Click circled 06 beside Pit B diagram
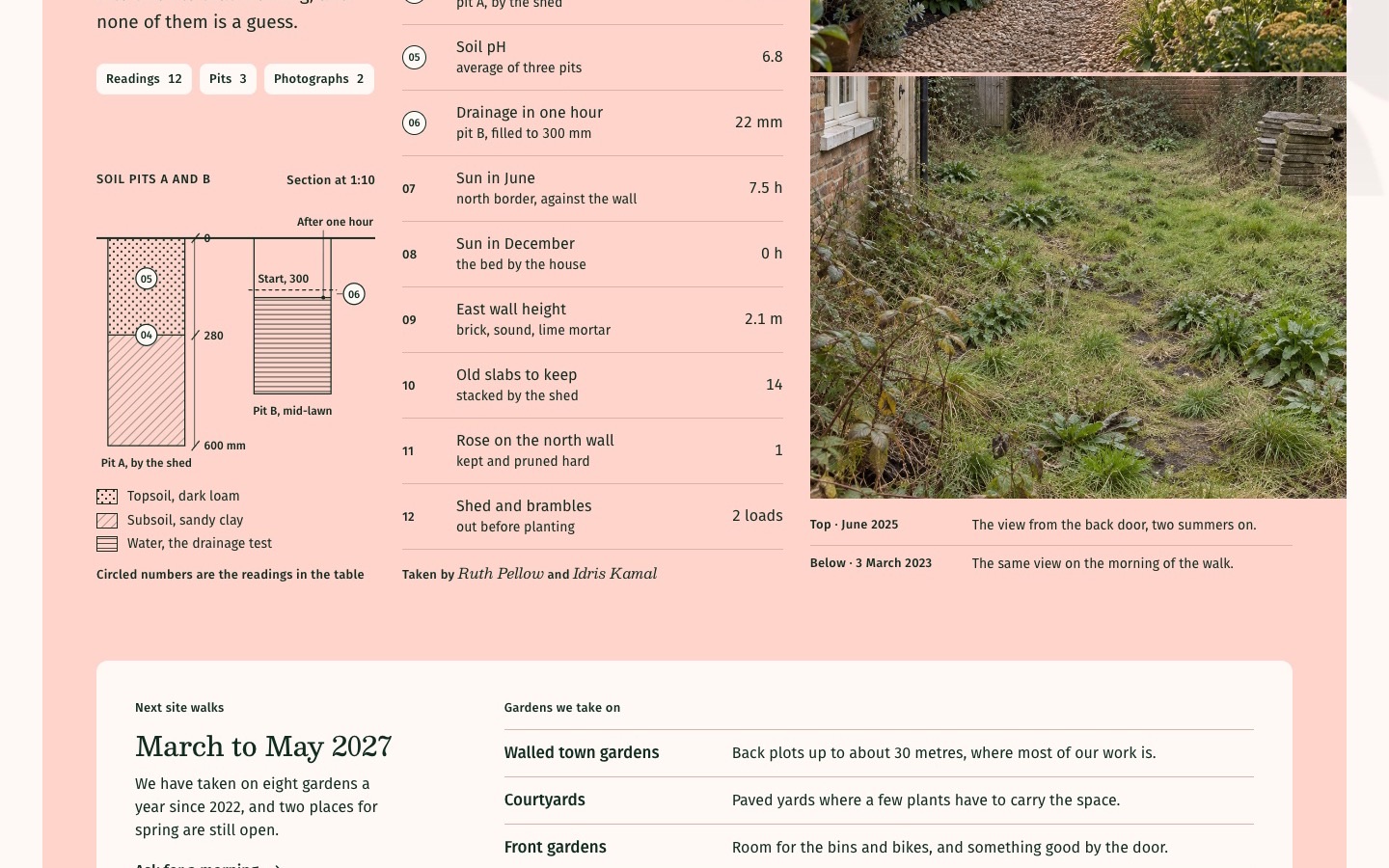The width and height of the screenshot is (1389, 868). [x=354, y=294]
